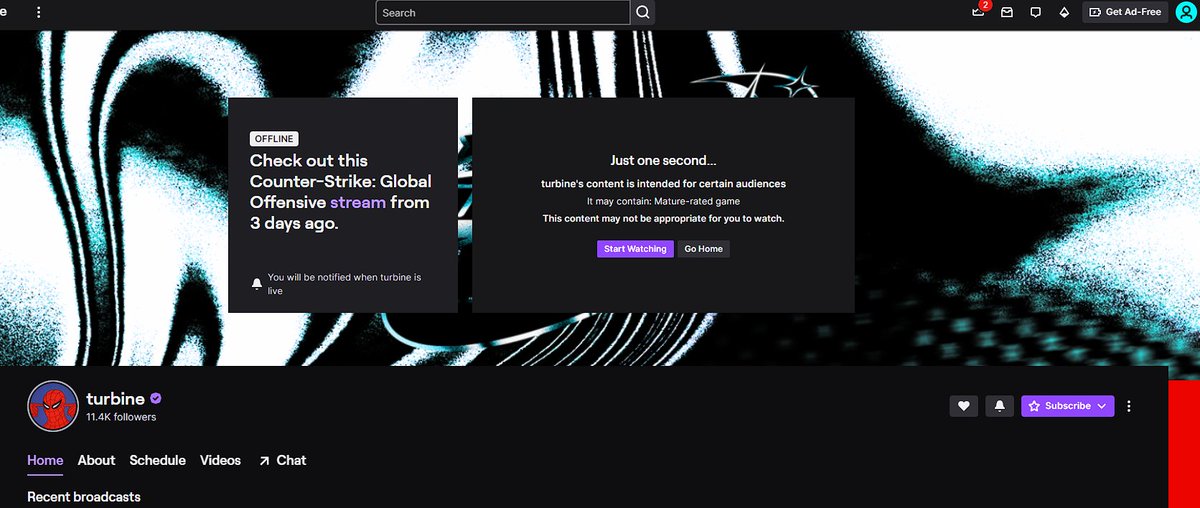Click the turbine channel name
The image size is (1200, 508).
tap(116, 399)
